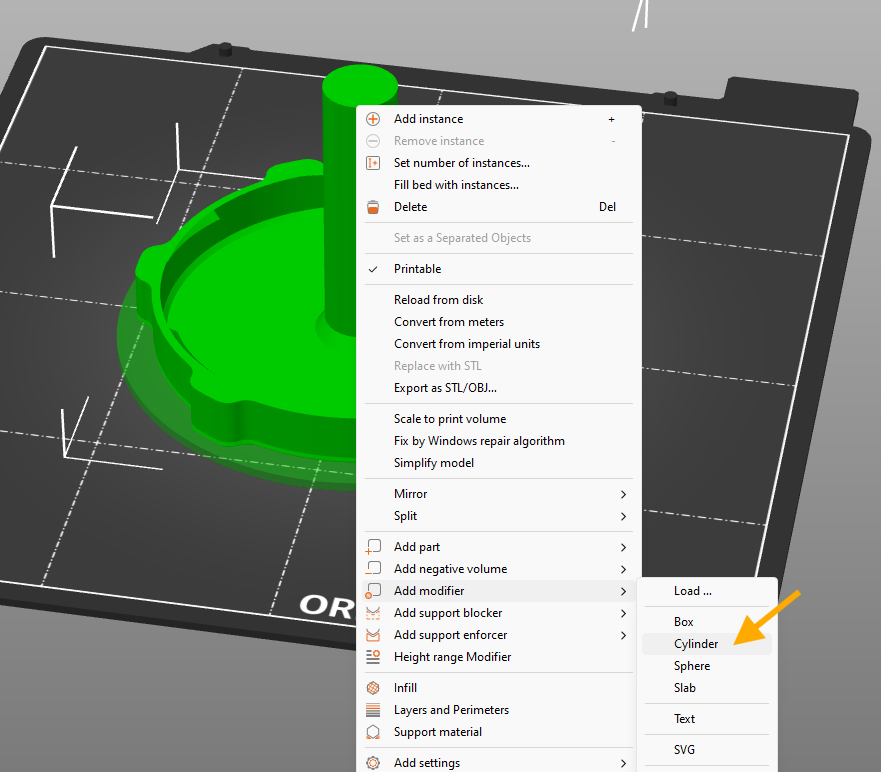Click the Height range Modifier icon
The width and height of the screenshot is (881, 772).
click(373, 657)
